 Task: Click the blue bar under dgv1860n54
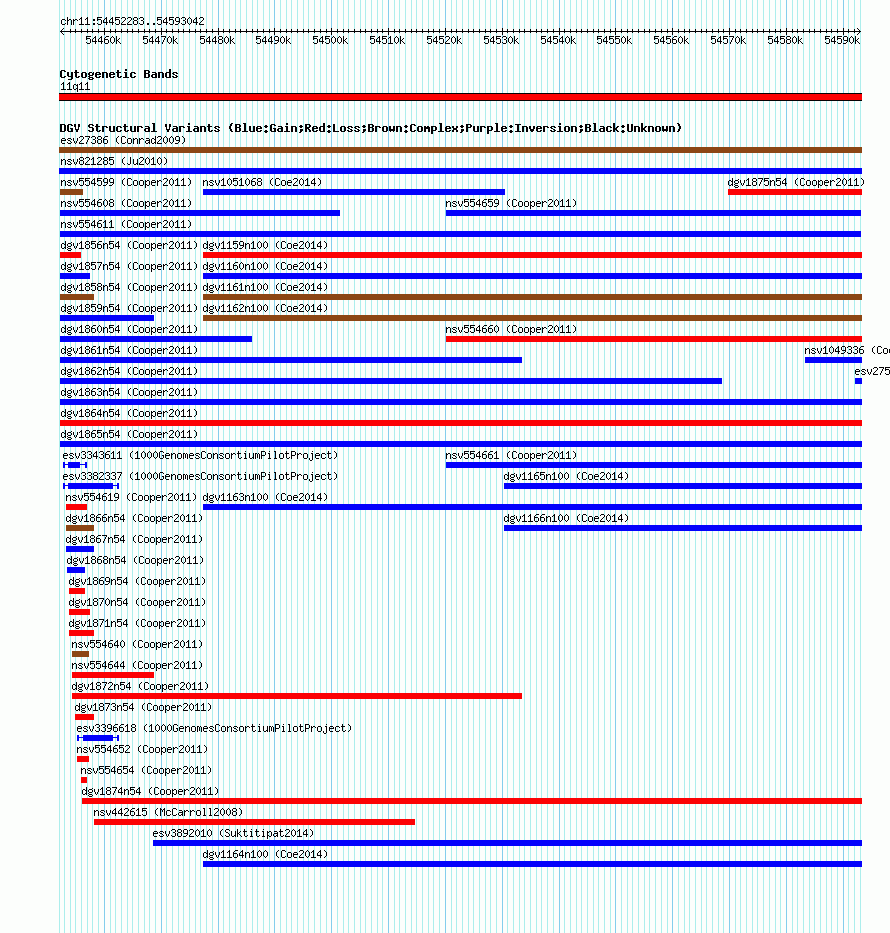click(156, 339)
